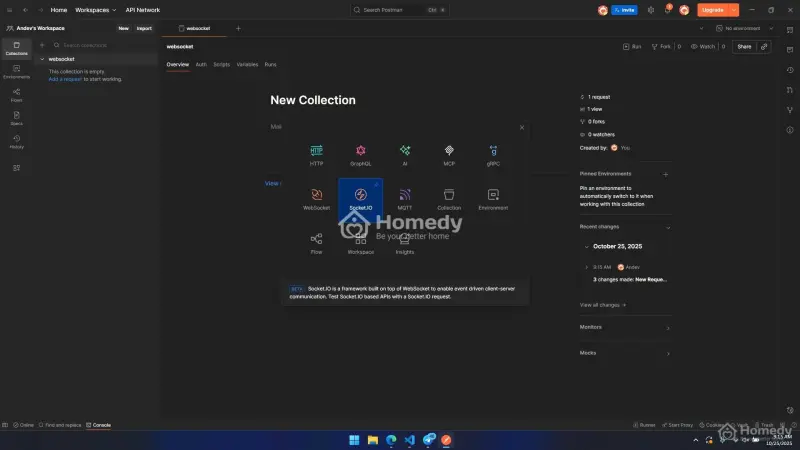Open Postman settings gear icon
Screen dimensions: 800x450
[651, 10]
